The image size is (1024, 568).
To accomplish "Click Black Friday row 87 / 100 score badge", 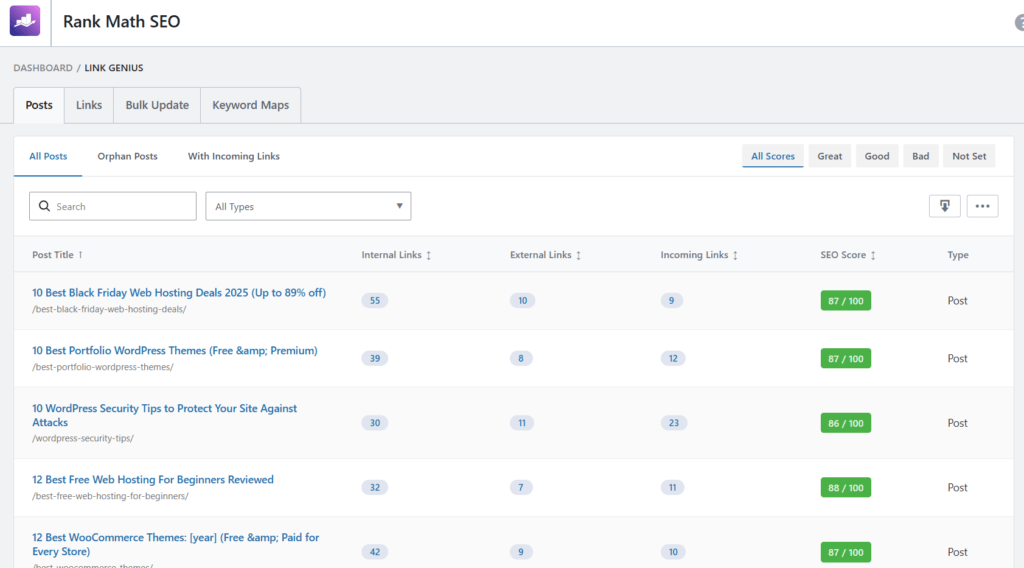I will click(x=846, y=301).
